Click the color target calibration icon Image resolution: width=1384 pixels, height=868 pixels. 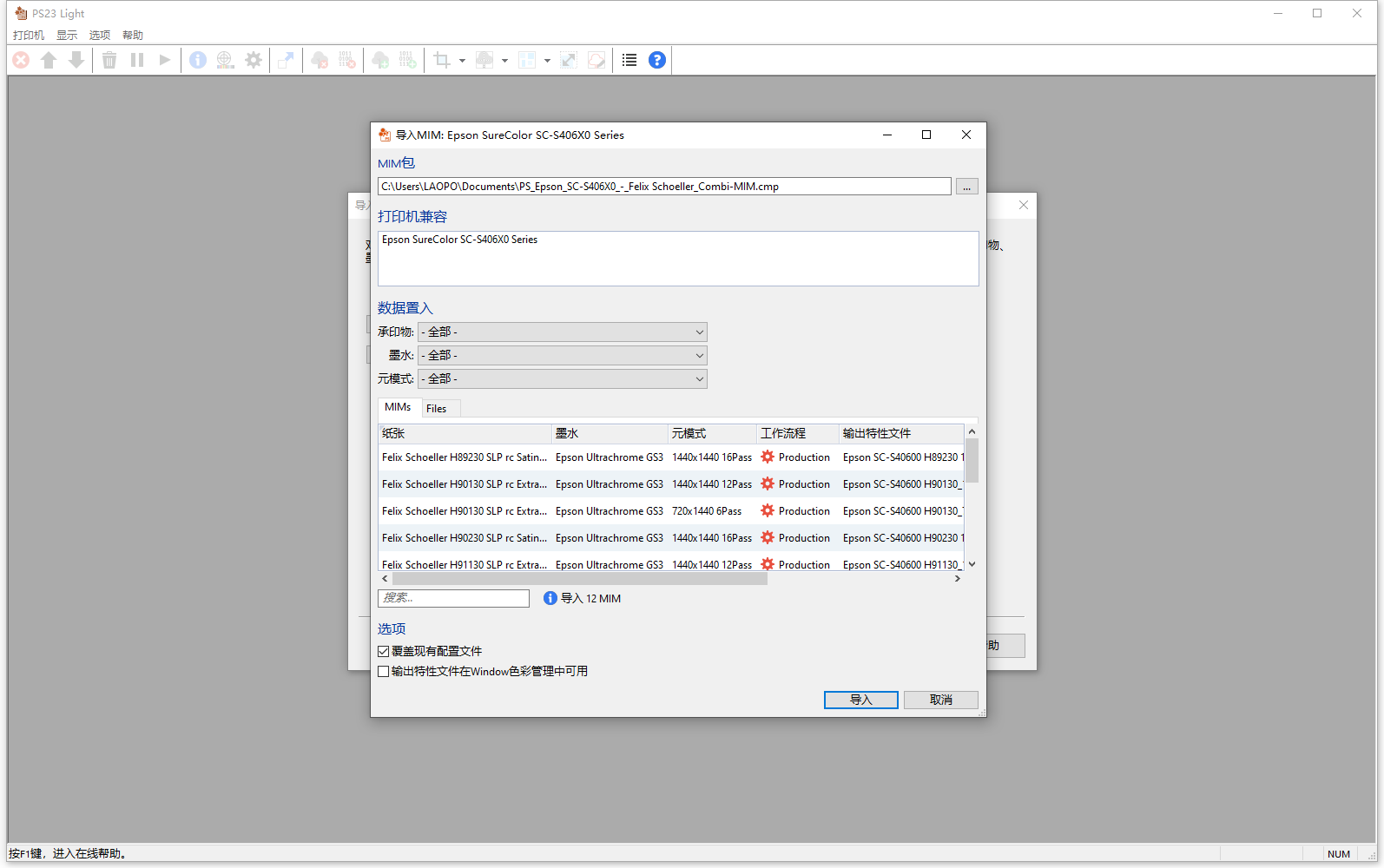(226, 60)
